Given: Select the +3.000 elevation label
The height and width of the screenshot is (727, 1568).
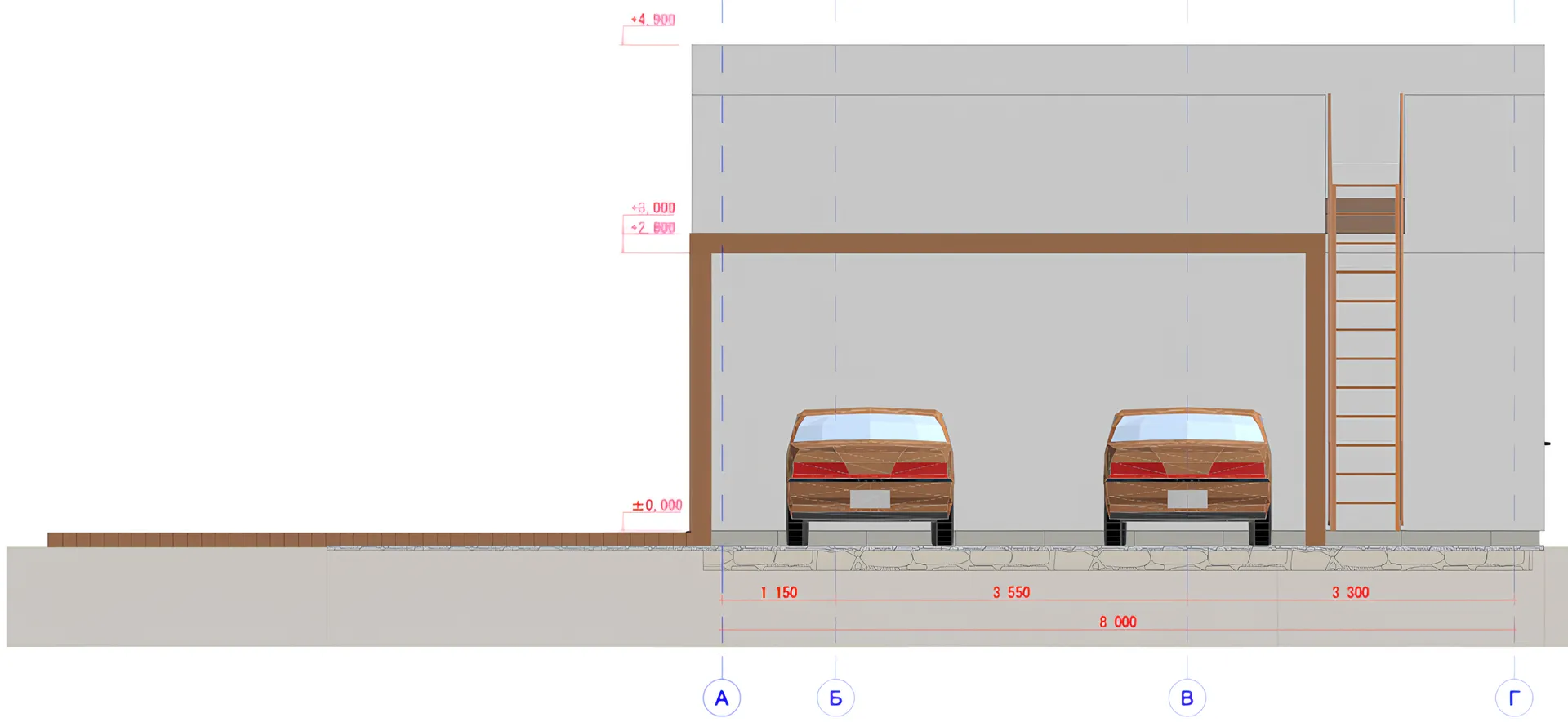Looking at the screenshot, I should coord(653,208).
